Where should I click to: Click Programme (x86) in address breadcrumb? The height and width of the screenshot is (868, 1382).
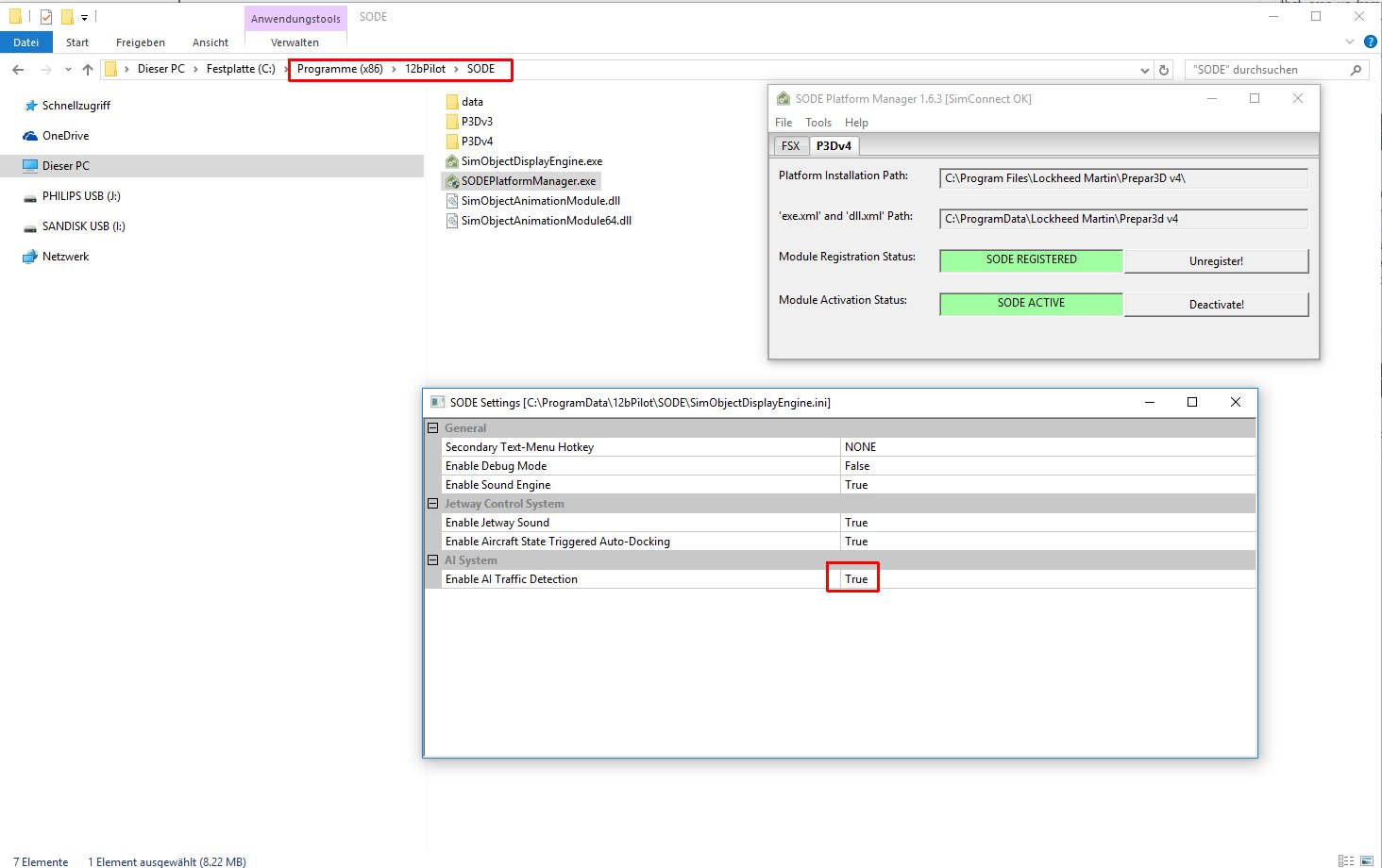pyautogui.click(x=340, y=69)
